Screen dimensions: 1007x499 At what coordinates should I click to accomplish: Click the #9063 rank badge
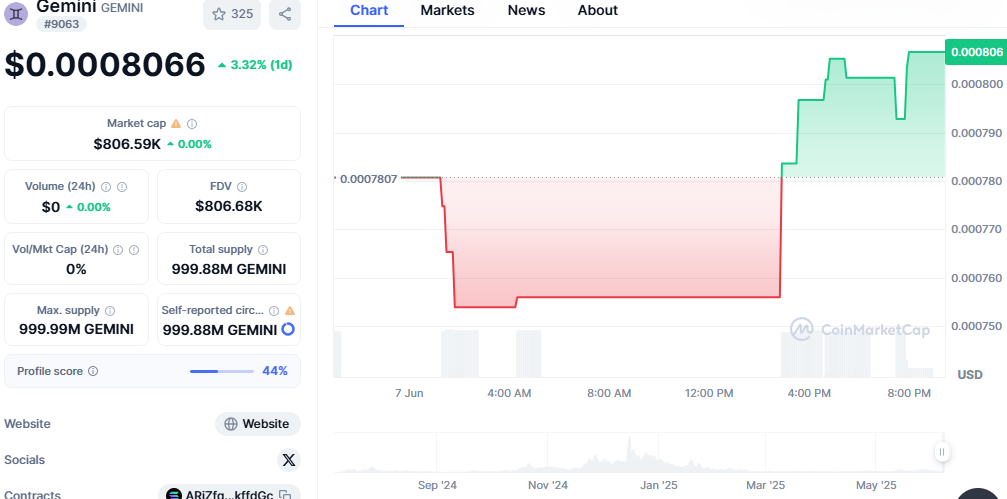point(61,24)
